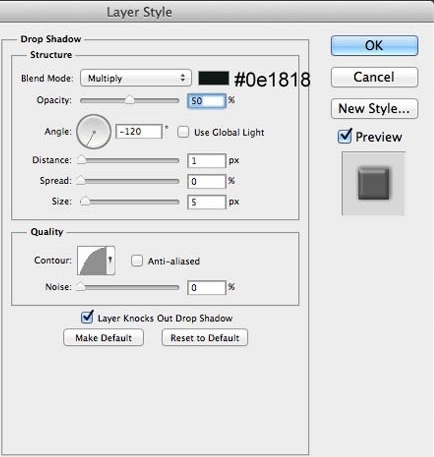The height and width of the screenshot is (457, 434).
Task: Click the OK button
Action: tap(374, 45)
